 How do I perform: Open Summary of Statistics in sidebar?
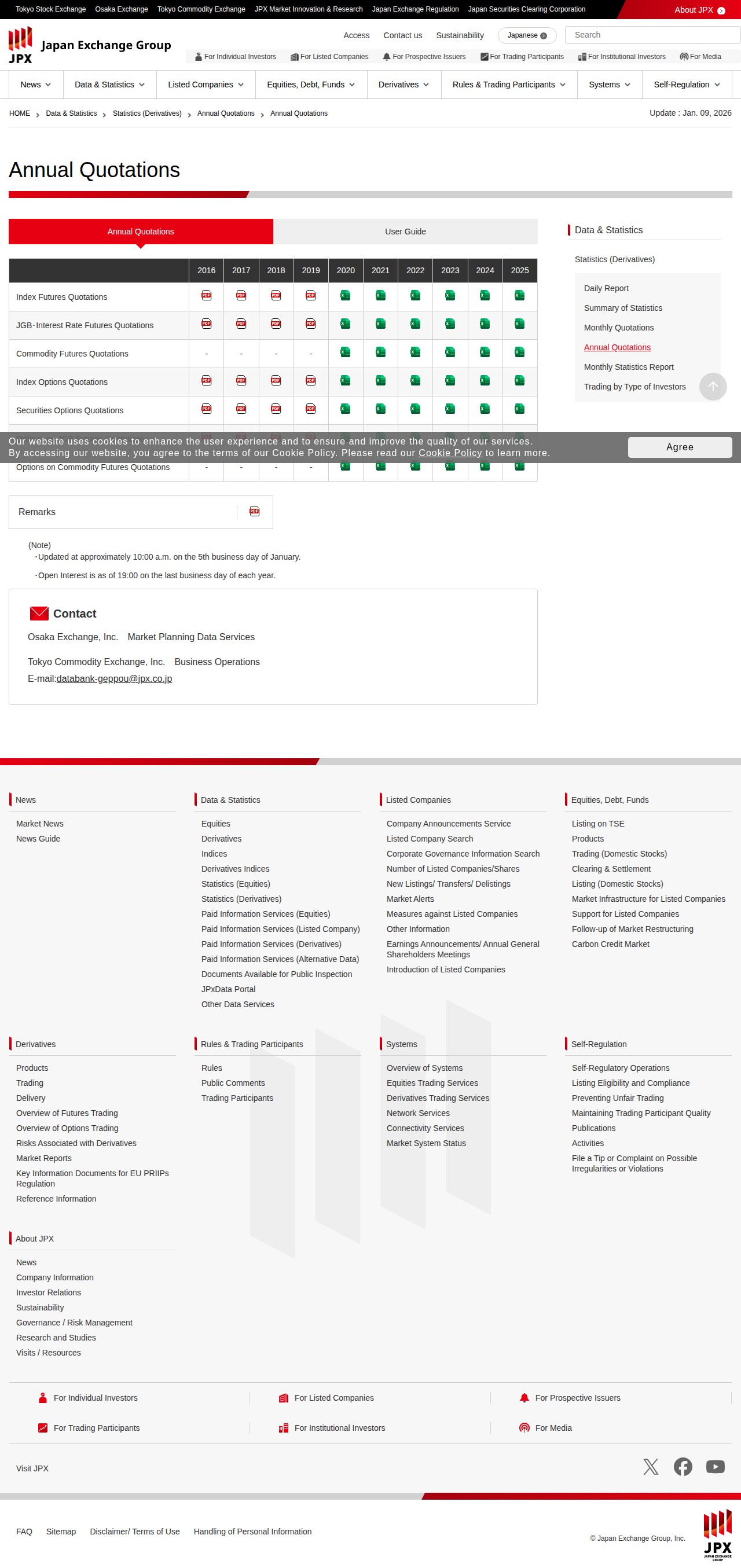coord(623,308)
